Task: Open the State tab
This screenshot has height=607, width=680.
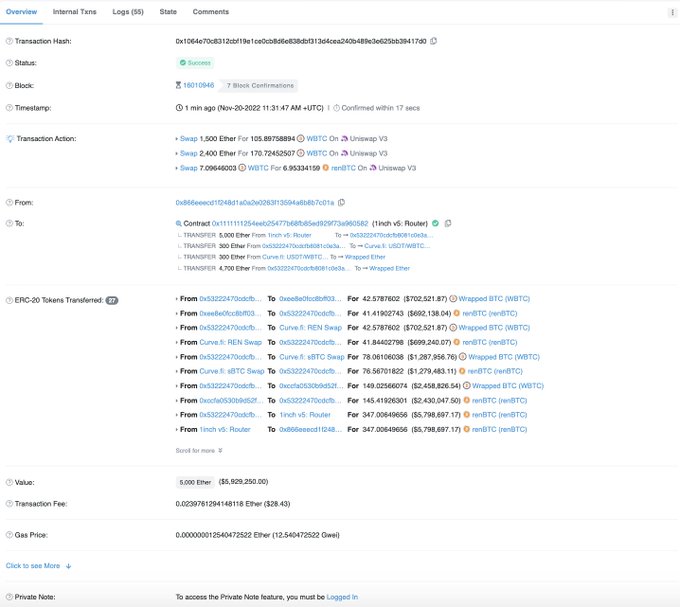Action: coord(168,12)
